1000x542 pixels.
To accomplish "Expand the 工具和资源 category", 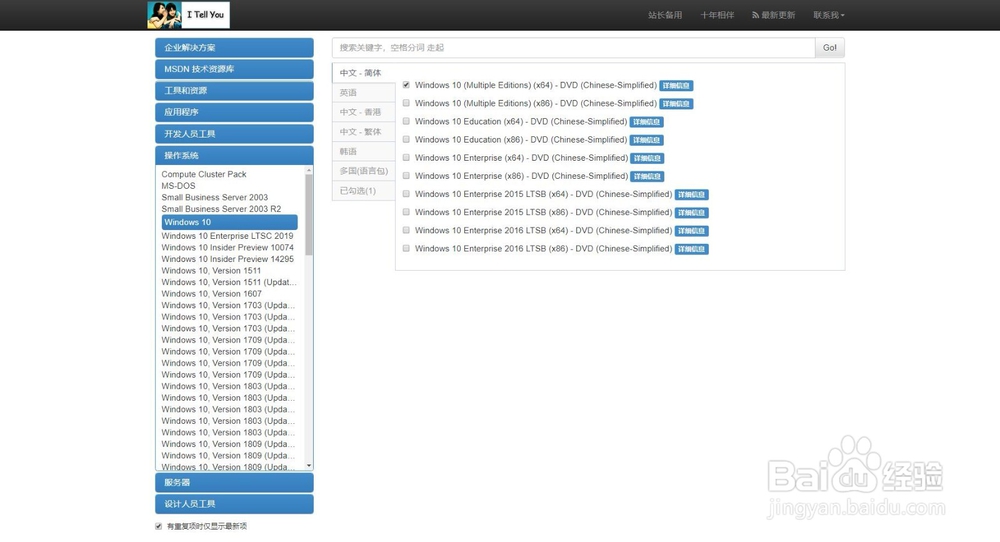I will [x=234, y=91].
